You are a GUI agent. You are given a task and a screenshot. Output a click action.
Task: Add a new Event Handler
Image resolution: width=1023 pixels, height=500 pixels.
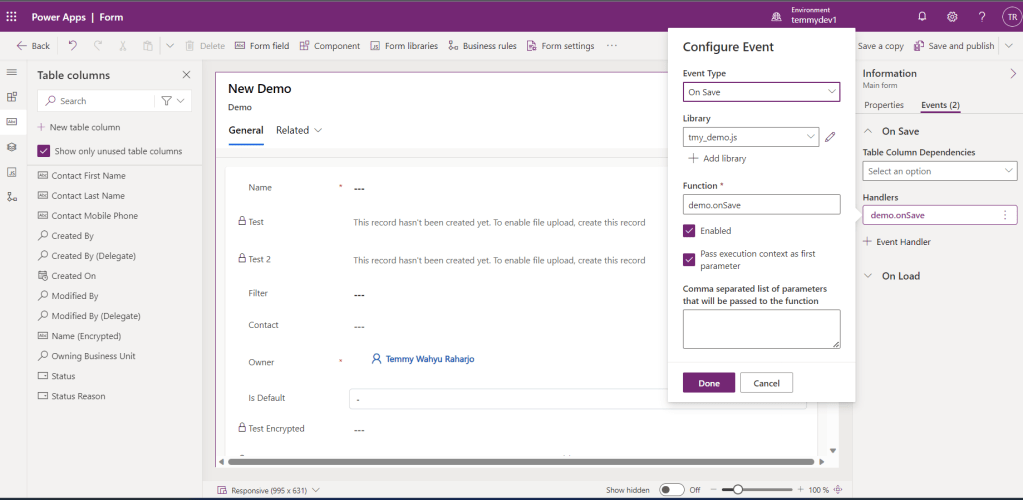(x=897, y=242)
